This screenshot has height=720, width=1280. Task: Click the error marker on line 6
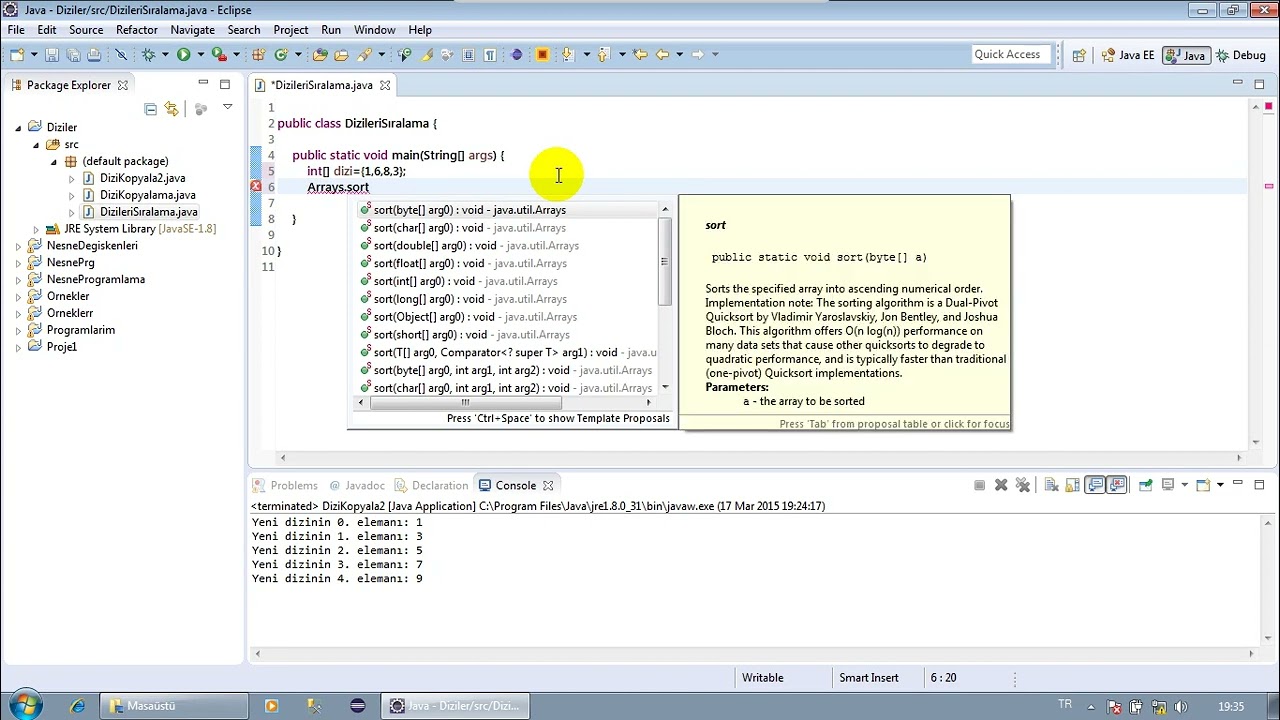(256, 187)
